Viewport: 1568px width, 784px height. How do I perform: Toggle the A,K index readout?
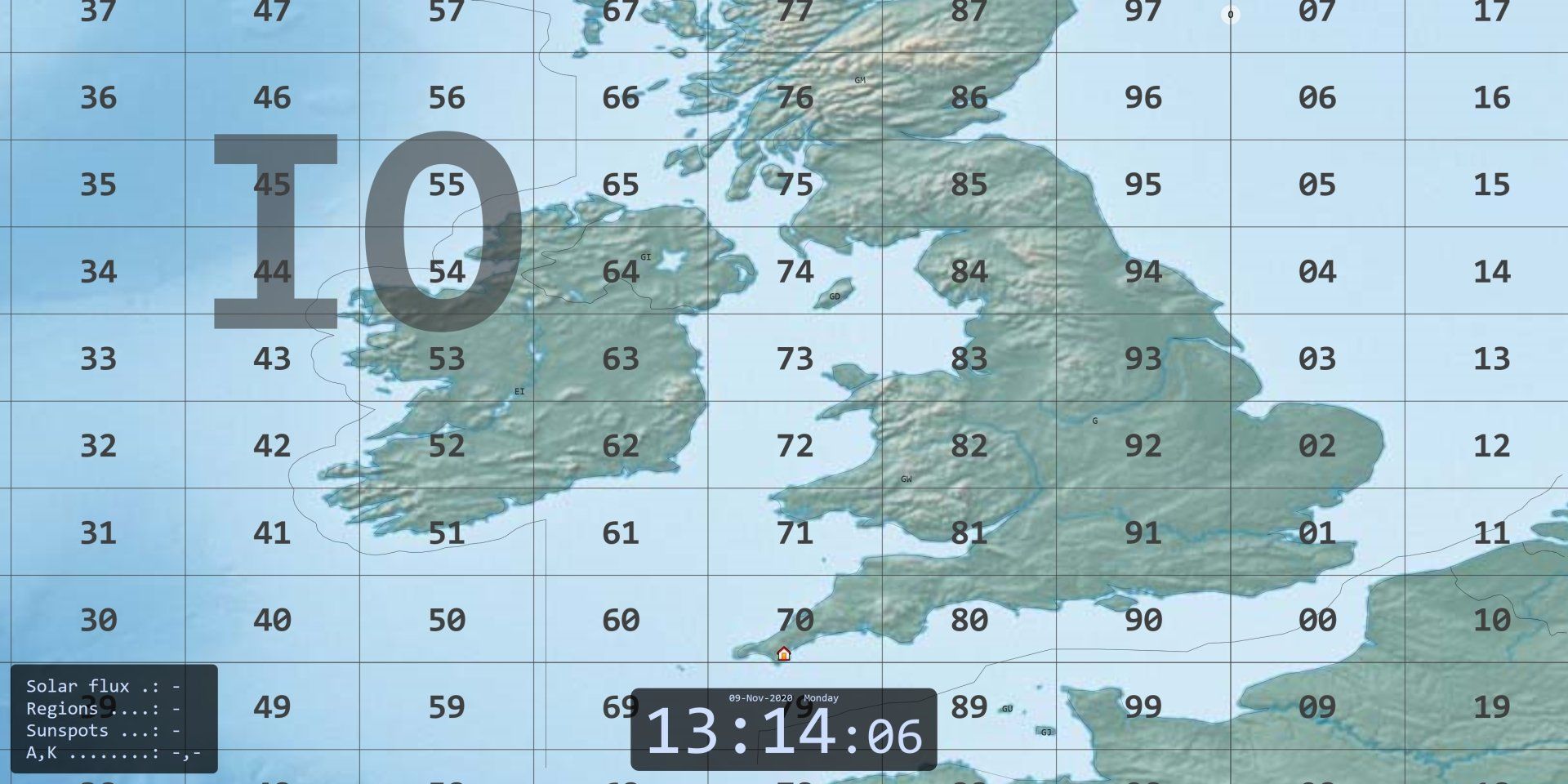point(102,753)
